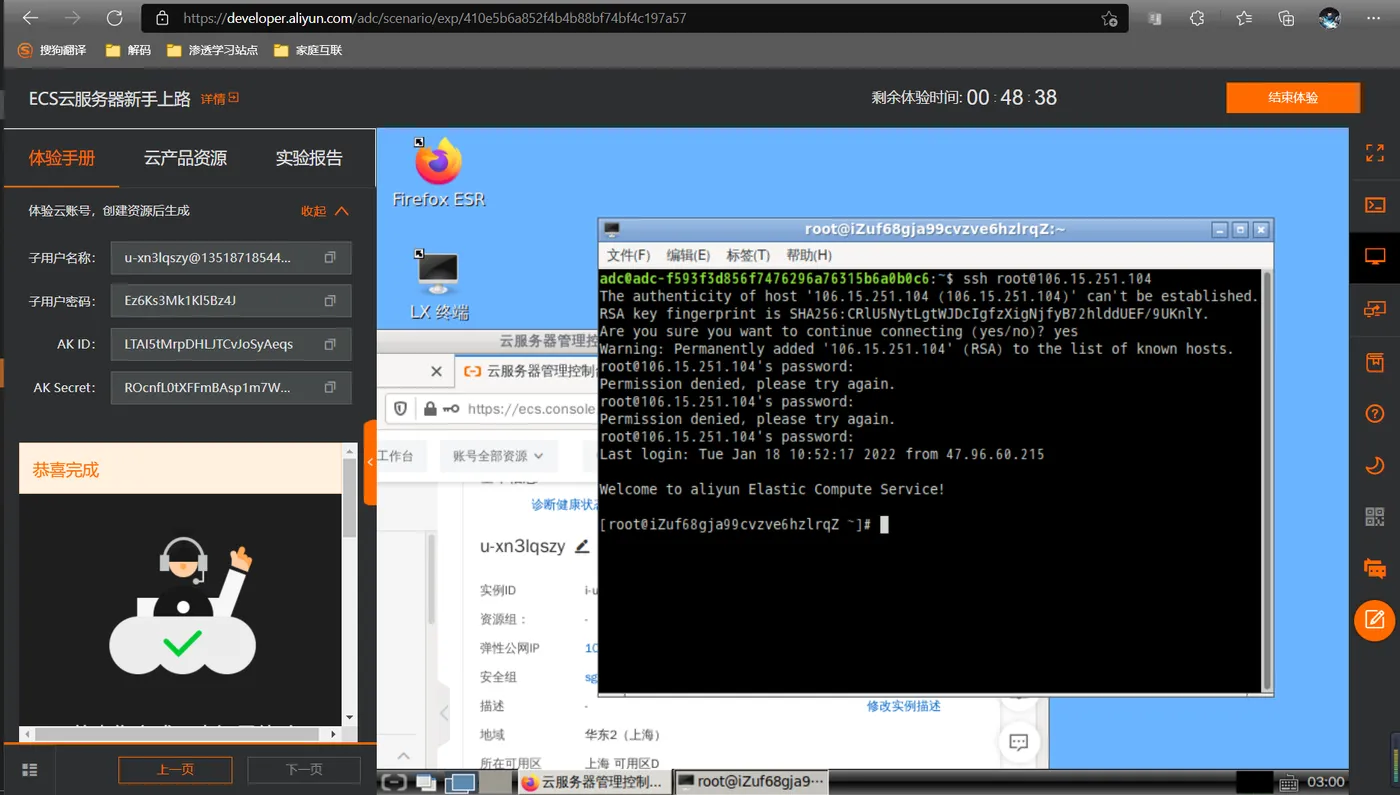The height and width of the screenshot is (795, 1400).
Task: Collapse left manual panel orange handle
Action: [370, 462]
